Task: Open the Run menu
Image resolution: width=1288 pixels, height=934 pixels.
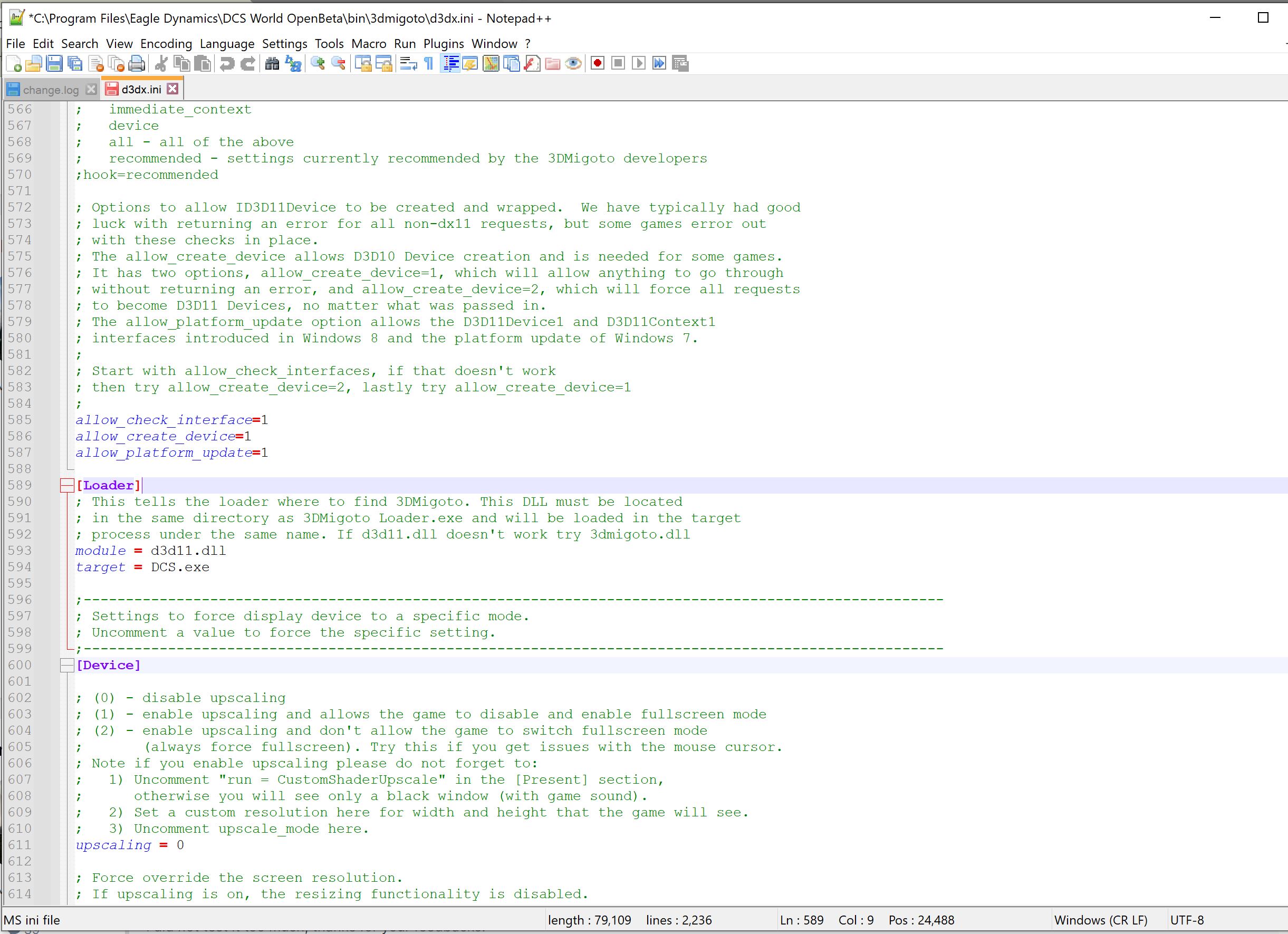Action: (405, 44)
